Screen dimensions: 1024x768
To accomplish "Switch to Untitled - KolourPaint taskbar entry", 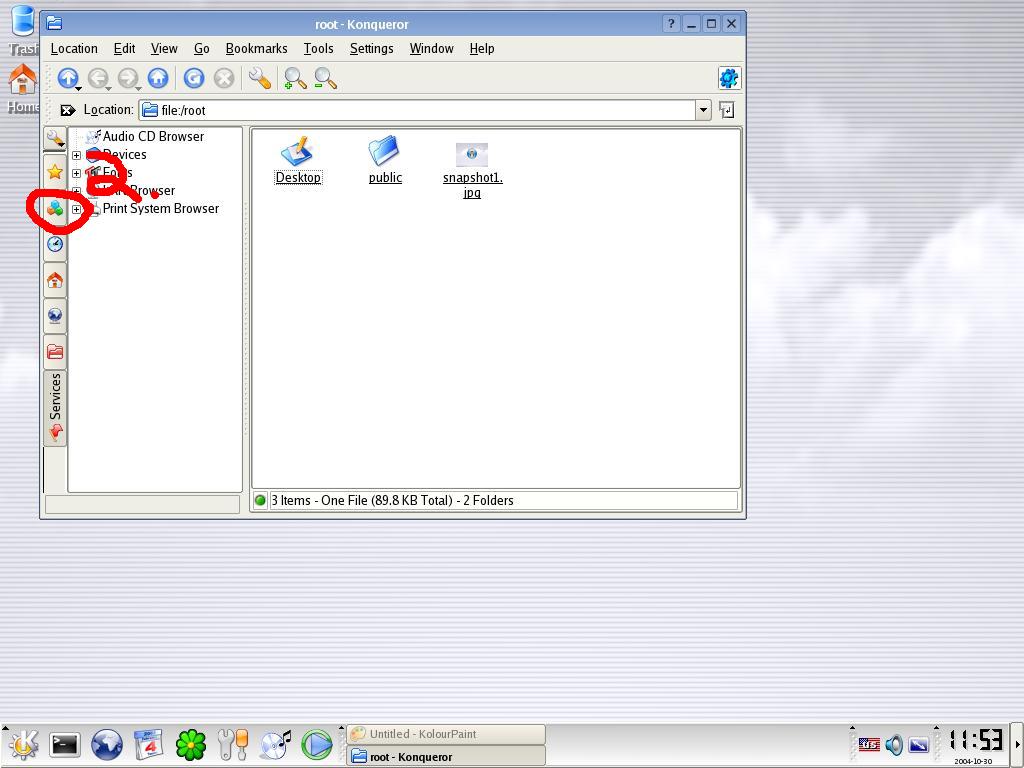I will [x=446, y=734].
